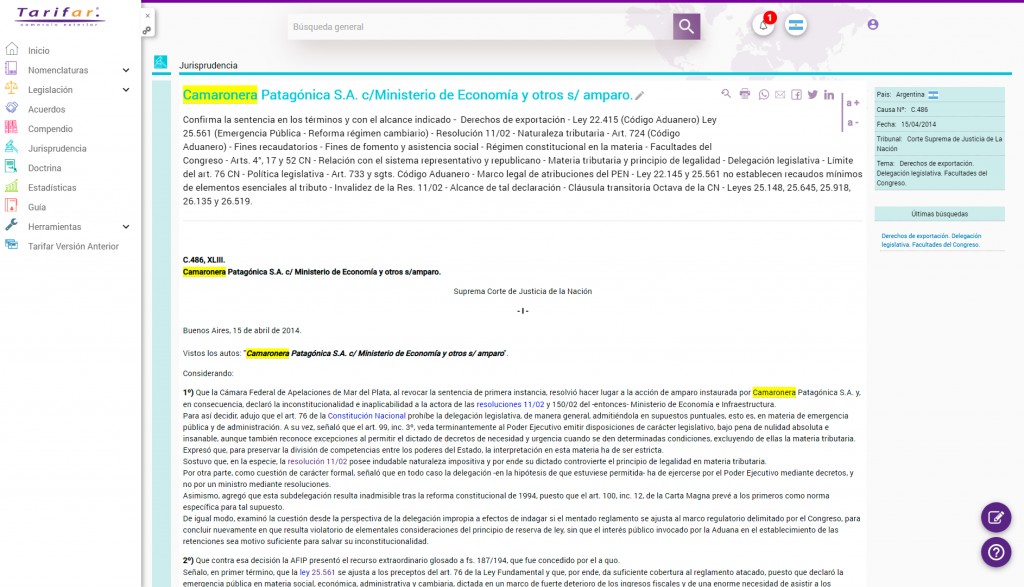The height and width of the screenshot is (587, 1024).
Task: Open the Doctrina menu item
Action: click(x=44, y=168)
